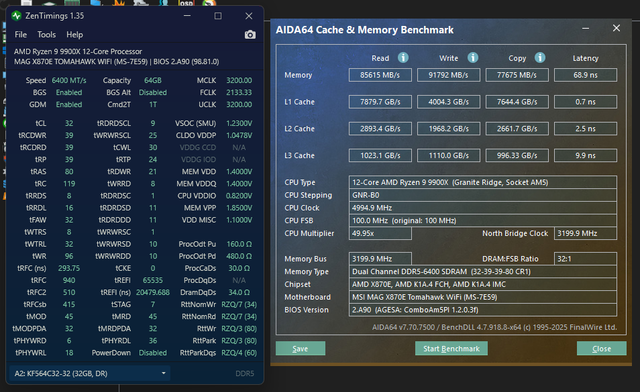This screenshot has height=392, width=640.
Task: Click the tCL value 32
Action: pyautogui.click(x=69, y=123)
